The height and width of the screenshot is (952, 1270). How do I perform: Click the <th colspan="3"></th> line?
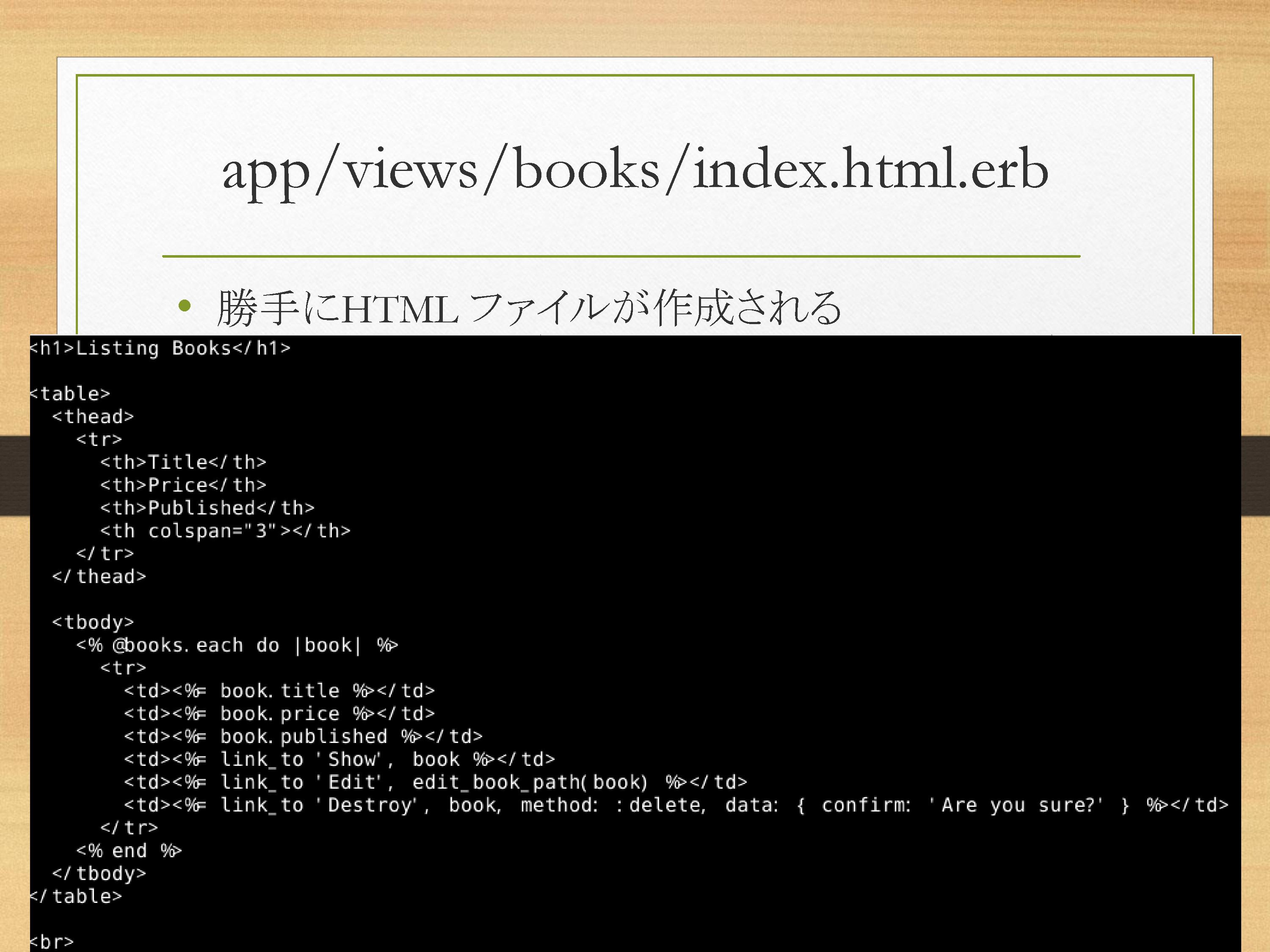tap(225, 531)
